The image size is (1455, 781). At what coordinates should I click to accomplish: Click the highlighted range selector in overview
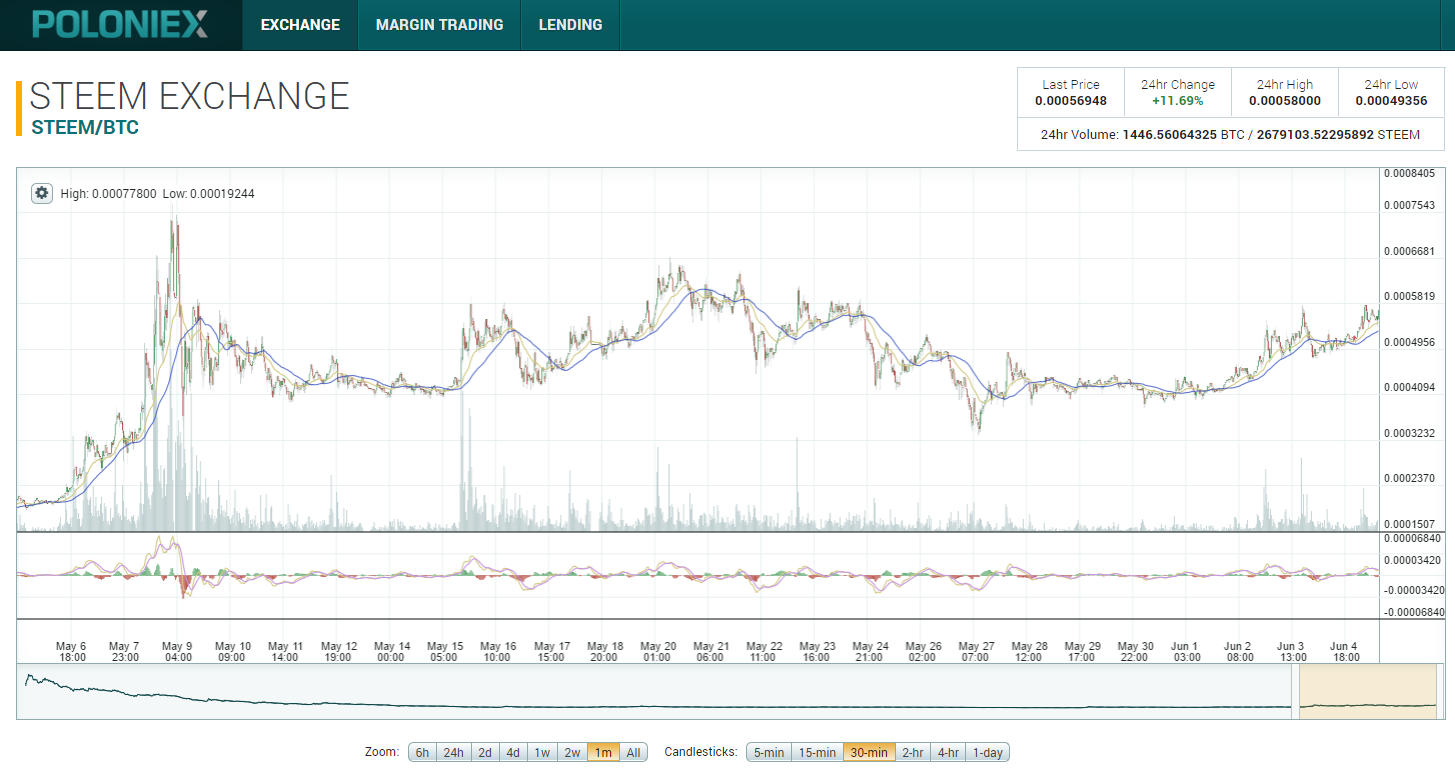pos(1368,693)
